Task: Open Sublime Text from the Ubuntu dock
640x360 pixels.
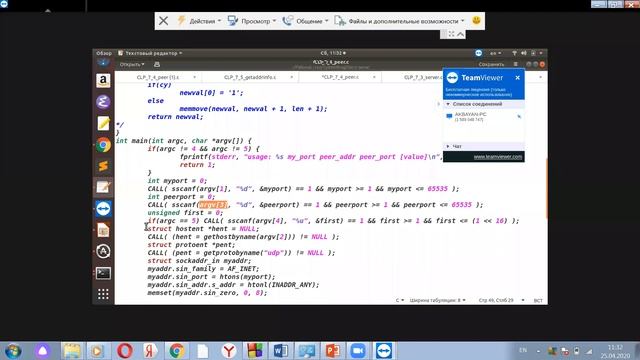Action: pyautogui.click(x=103, y=166)
